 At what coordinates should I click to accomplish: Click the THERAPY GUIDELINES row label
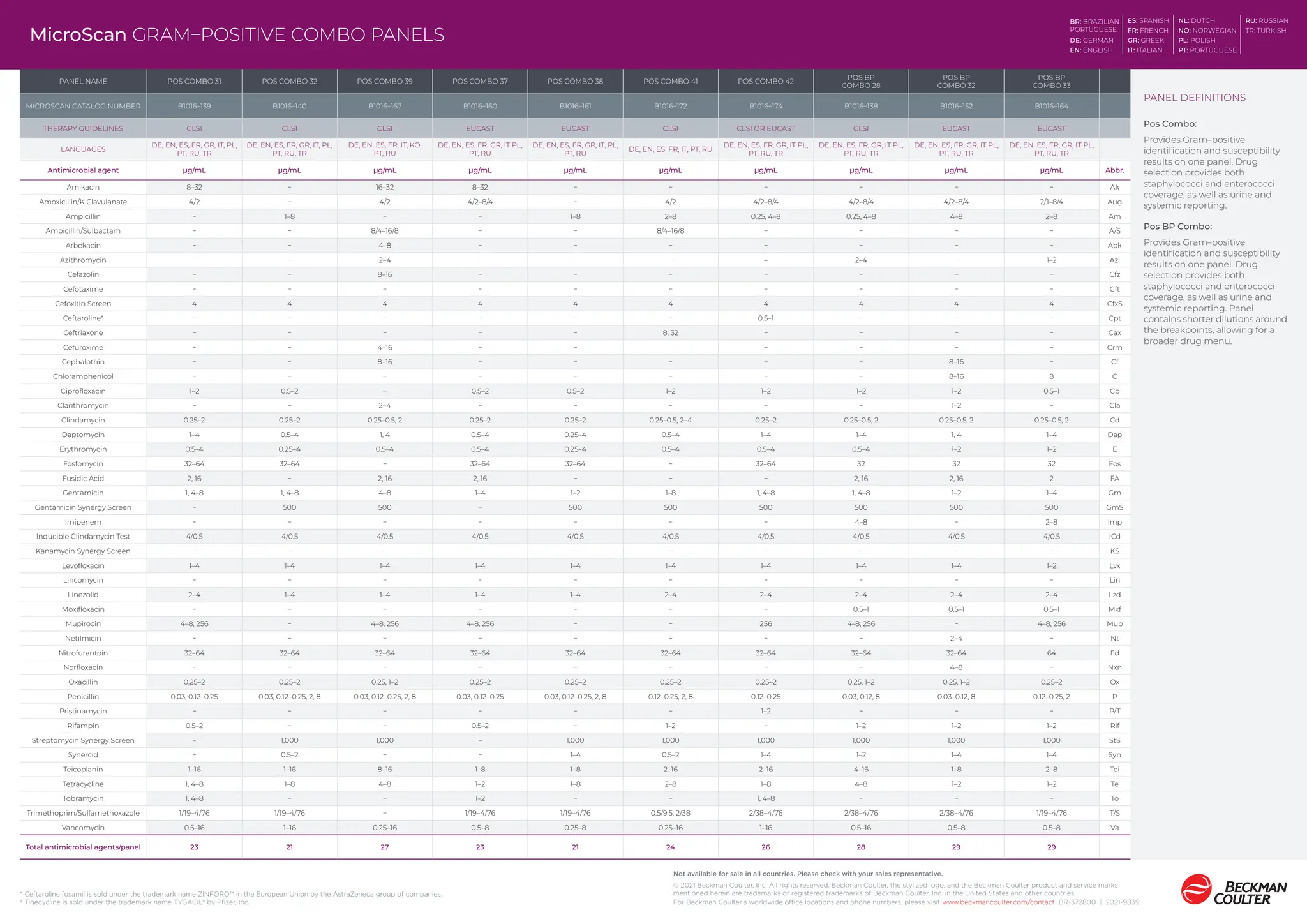point(83,128)
